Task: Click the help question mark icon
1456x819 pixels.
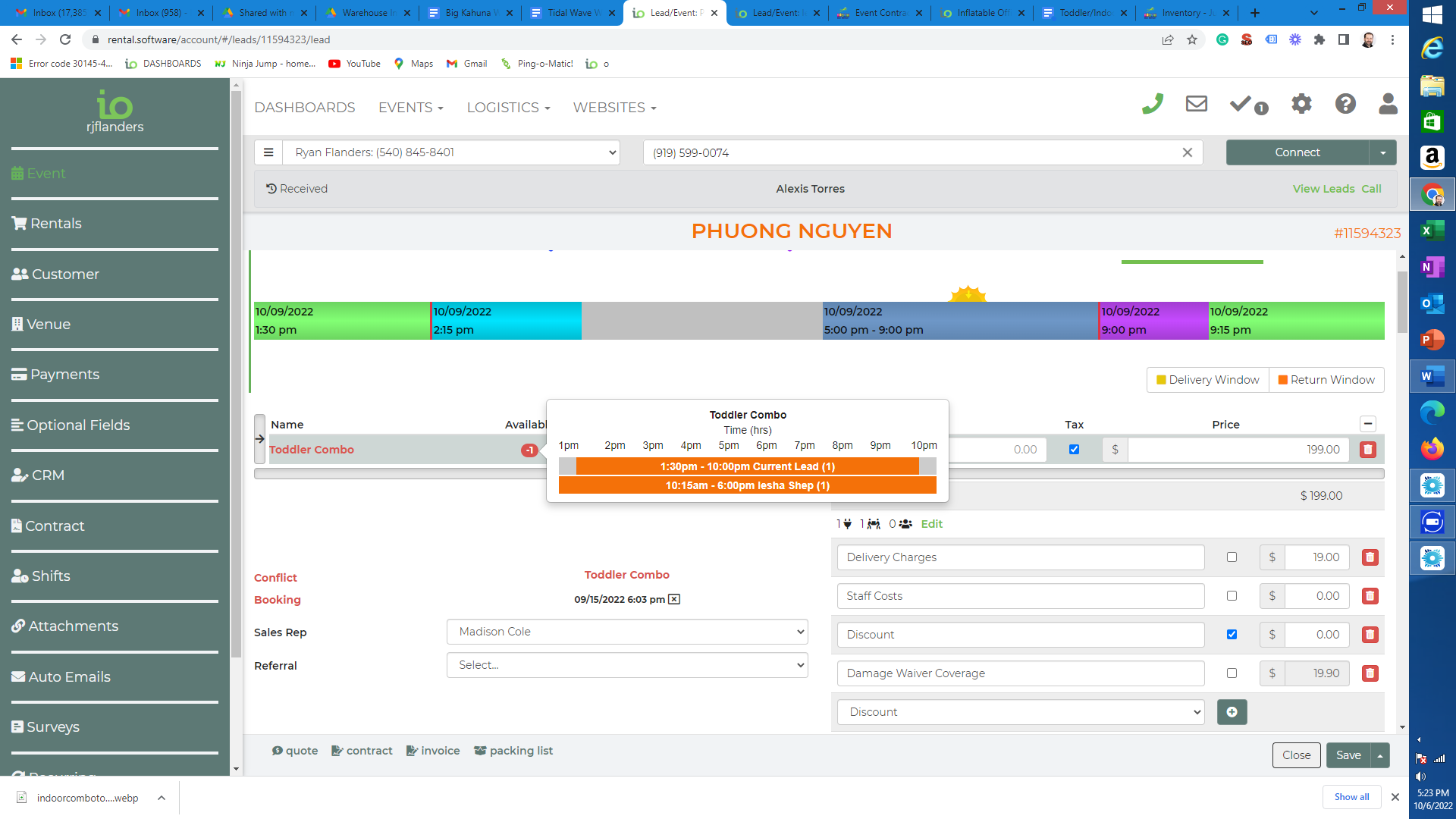Action: (x=1345, y=104)
